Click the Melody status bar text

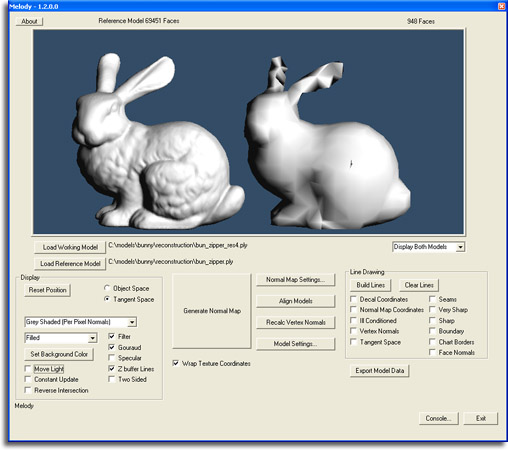tap(24, 406)
